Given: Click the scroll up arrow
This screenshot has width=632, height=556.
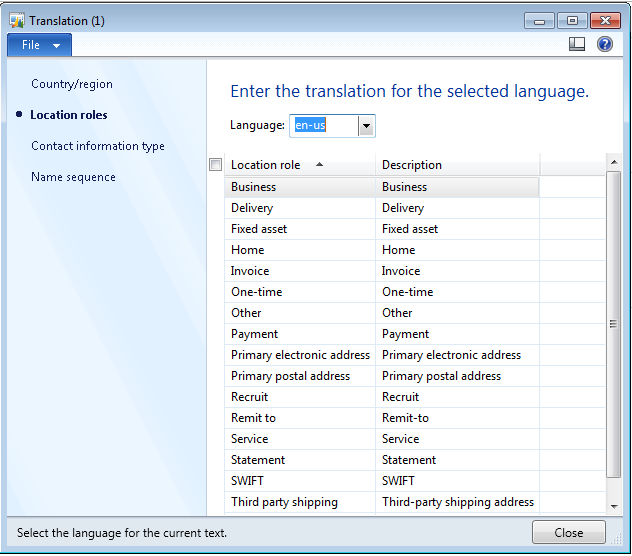Looking at the screenshot, I should coord(614,162).
